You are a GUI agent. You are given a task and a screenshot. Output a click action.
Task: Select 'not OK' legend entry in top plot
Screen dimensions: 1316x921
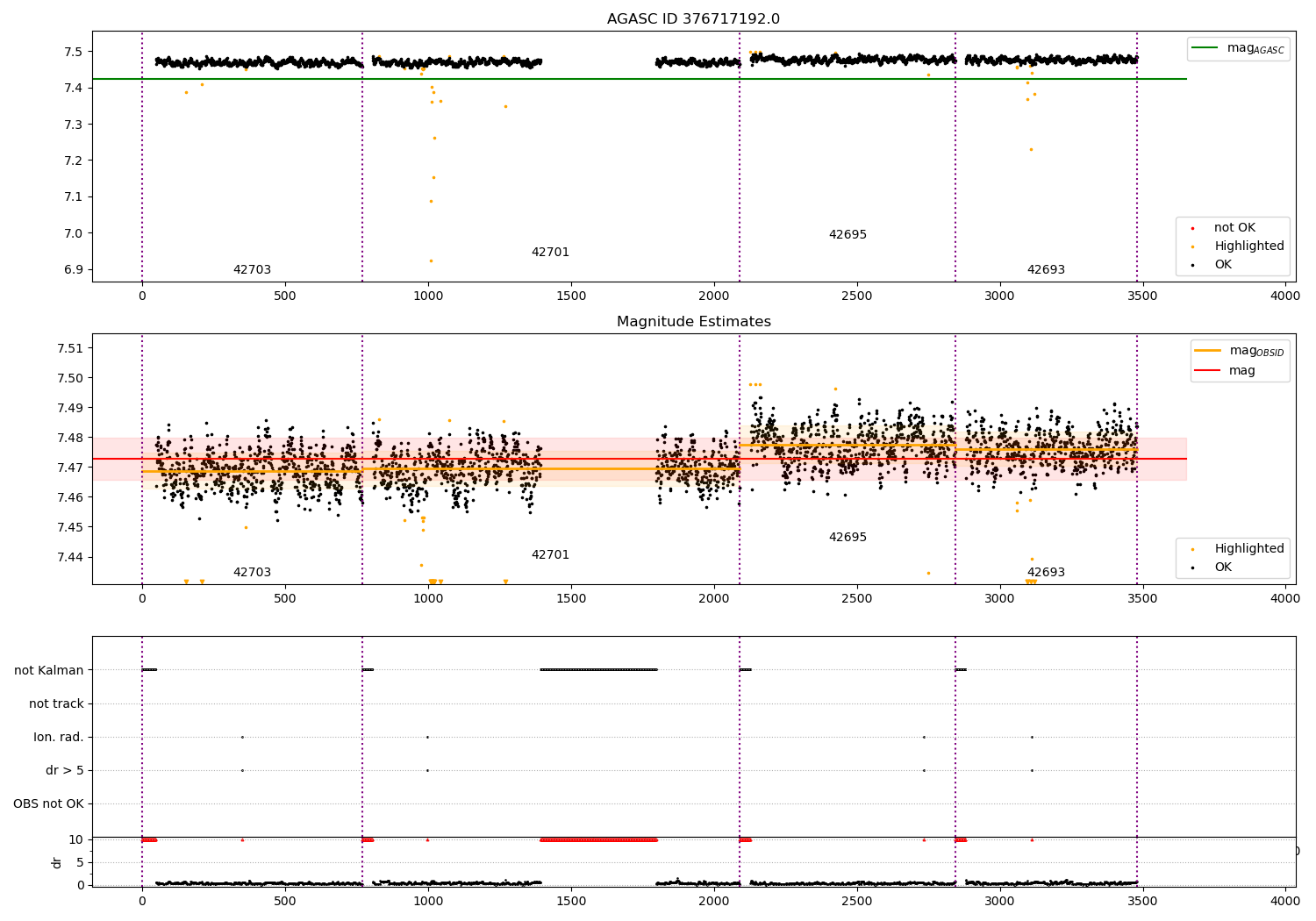pos(1234,228)
